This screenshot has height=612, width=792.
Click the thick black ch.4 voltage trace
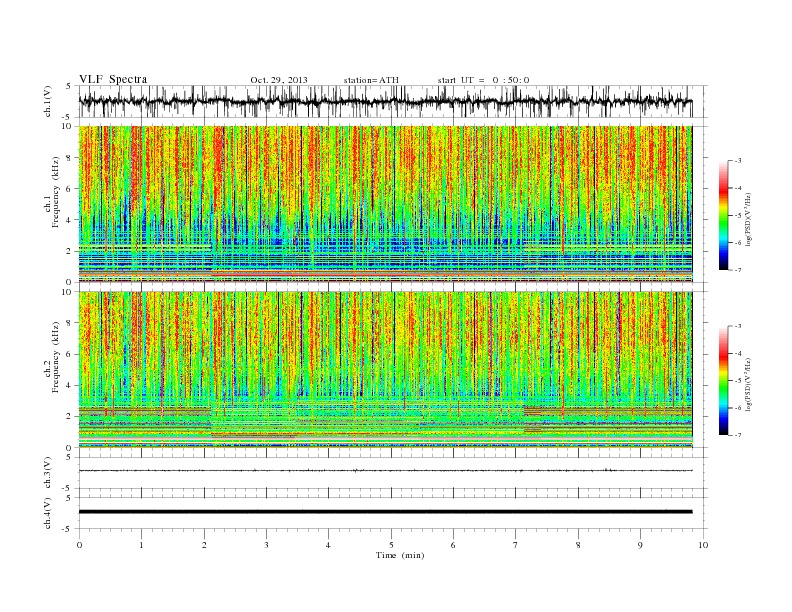385,512
